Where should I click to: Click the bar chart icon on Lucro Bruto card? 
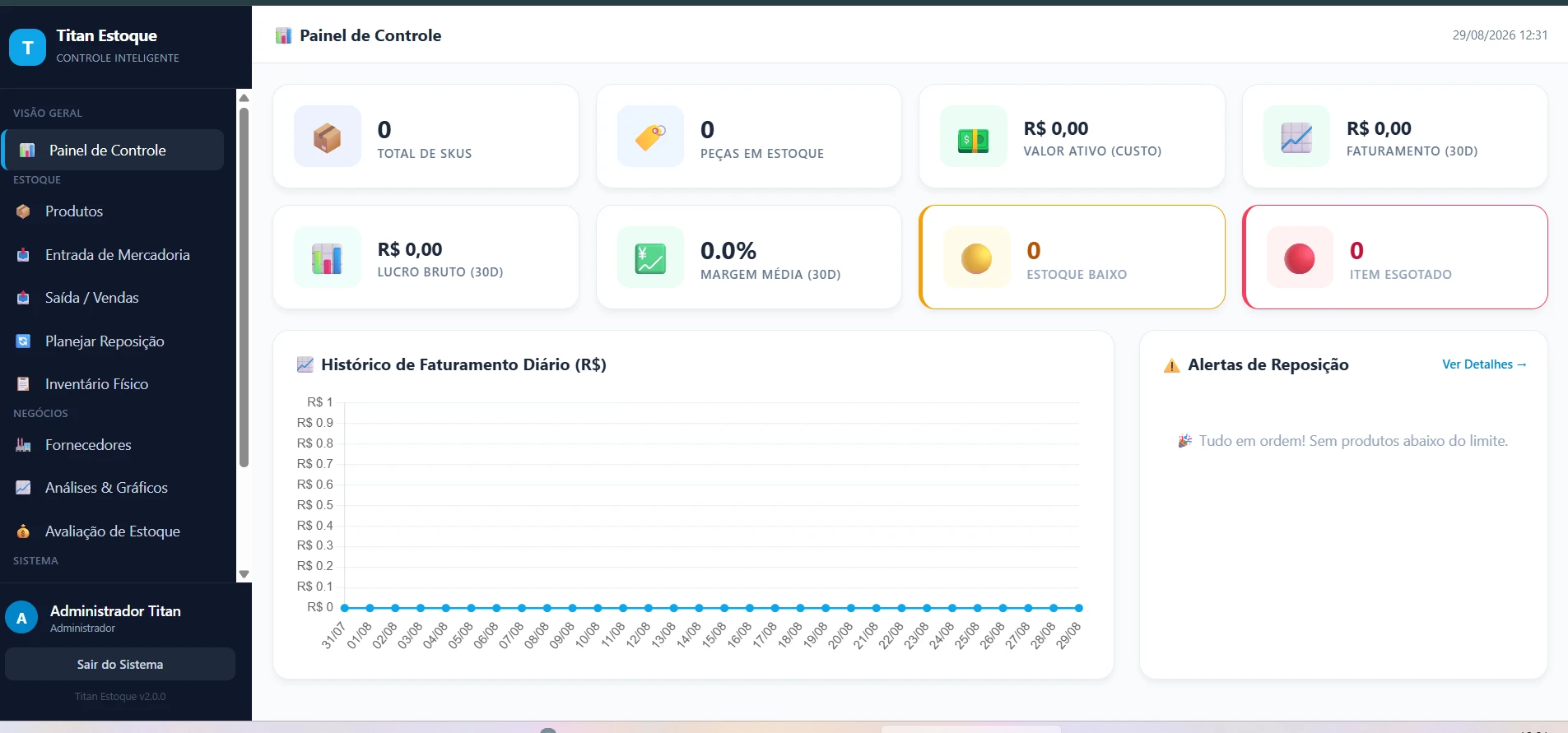(328, 257)
